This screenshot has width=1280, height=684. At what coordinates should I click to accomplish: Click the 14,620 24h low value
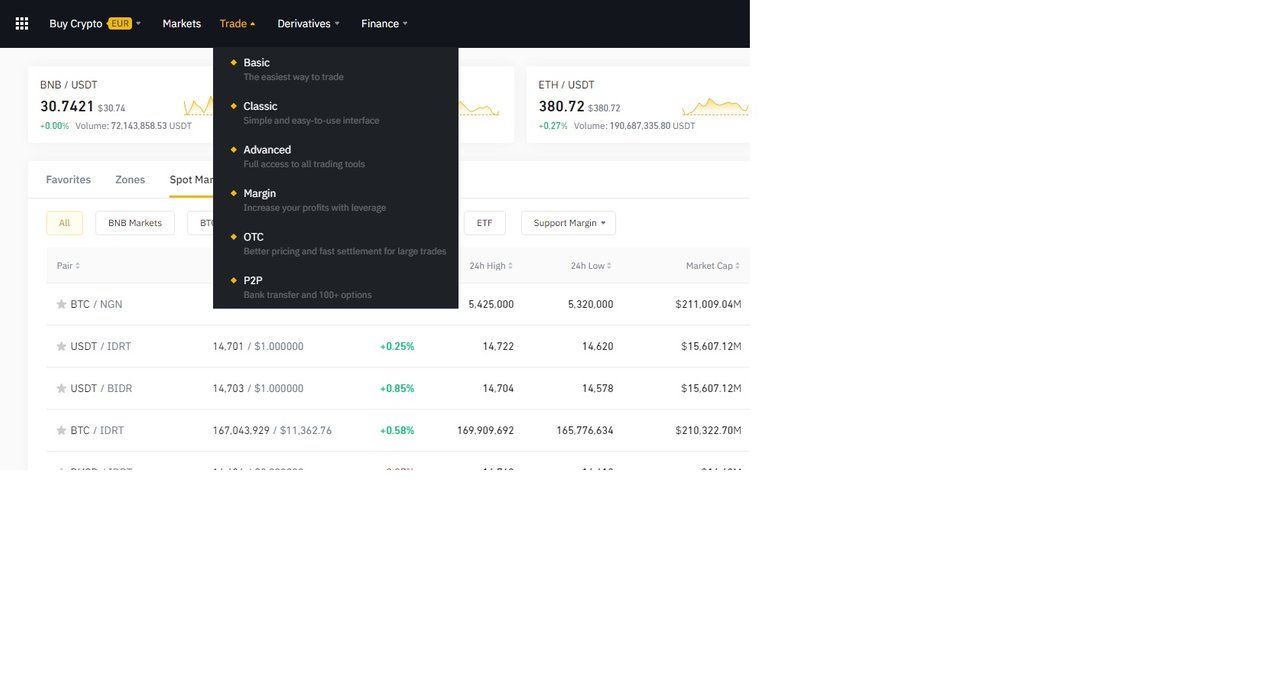598,346
